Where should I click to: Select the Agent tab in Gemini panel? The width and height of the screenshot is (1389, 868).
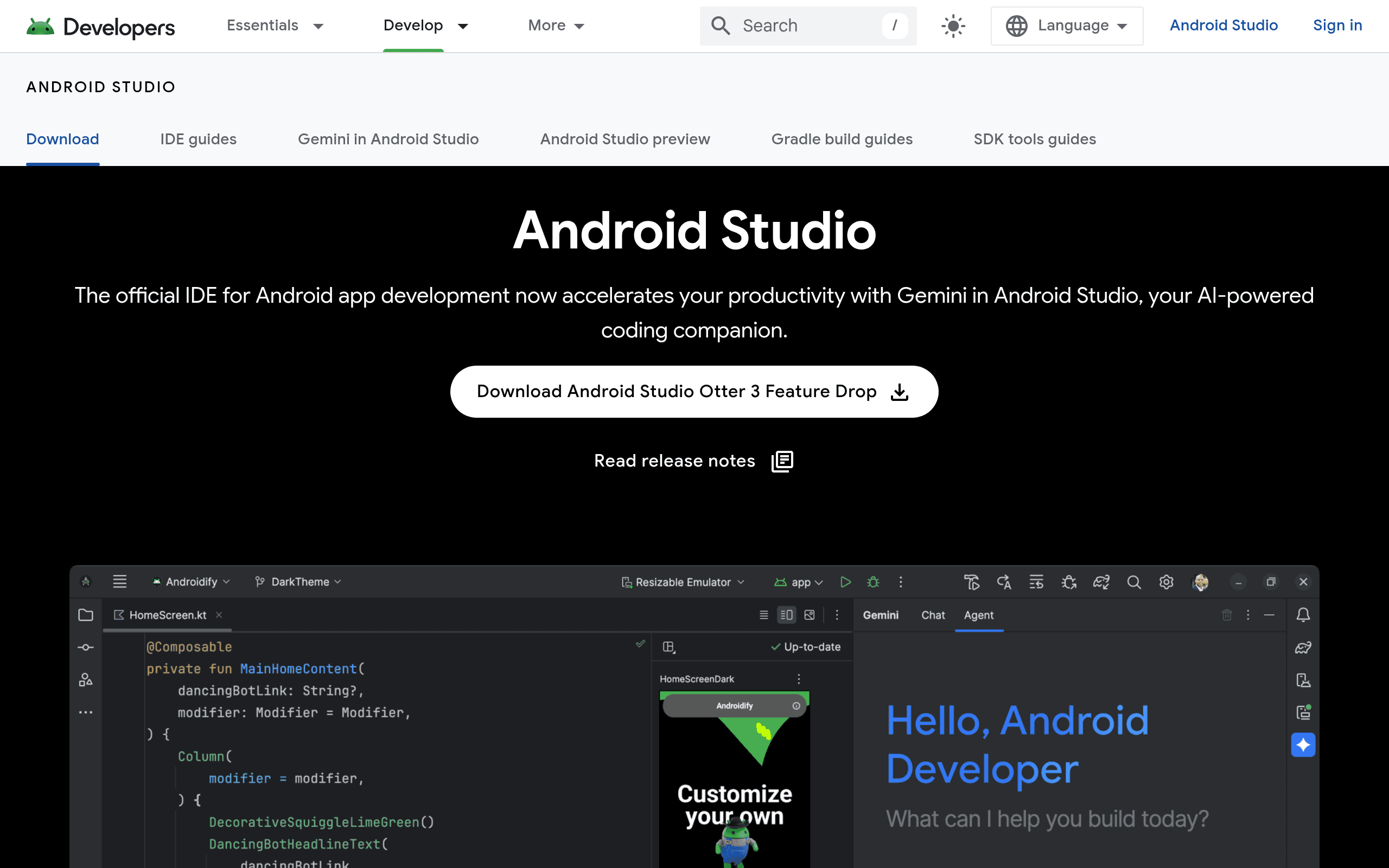pos(979,615)
